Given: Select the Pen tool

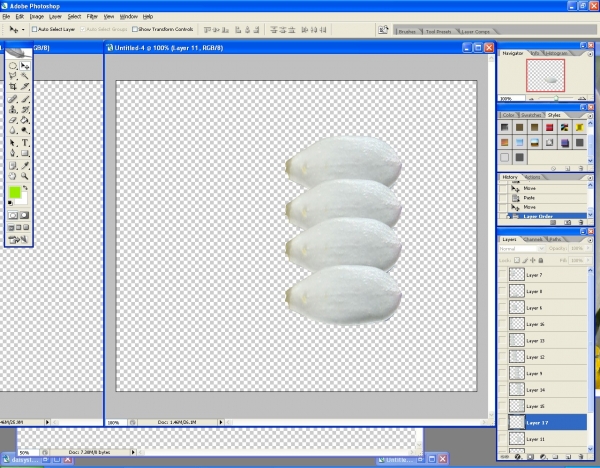Looking at the screenshot, I should [x=13, y=153].
